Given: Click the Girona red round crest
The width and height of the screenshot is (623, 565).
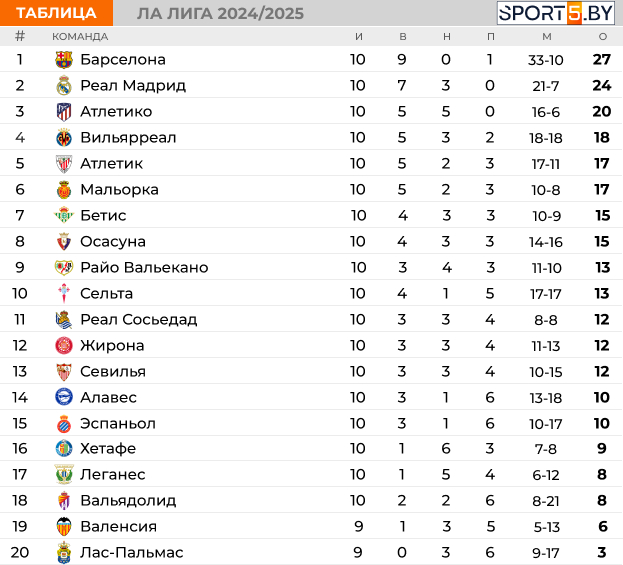Looking at the screenshot, I should (x=64, y=345).
